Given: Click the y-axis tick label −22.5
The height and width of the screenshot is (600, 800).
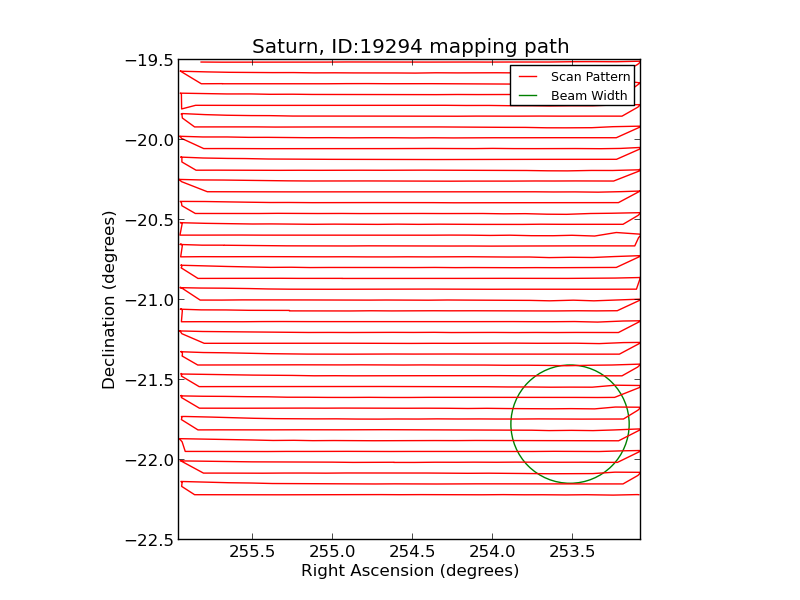Looking at the screenshot, I should (149, 540).
